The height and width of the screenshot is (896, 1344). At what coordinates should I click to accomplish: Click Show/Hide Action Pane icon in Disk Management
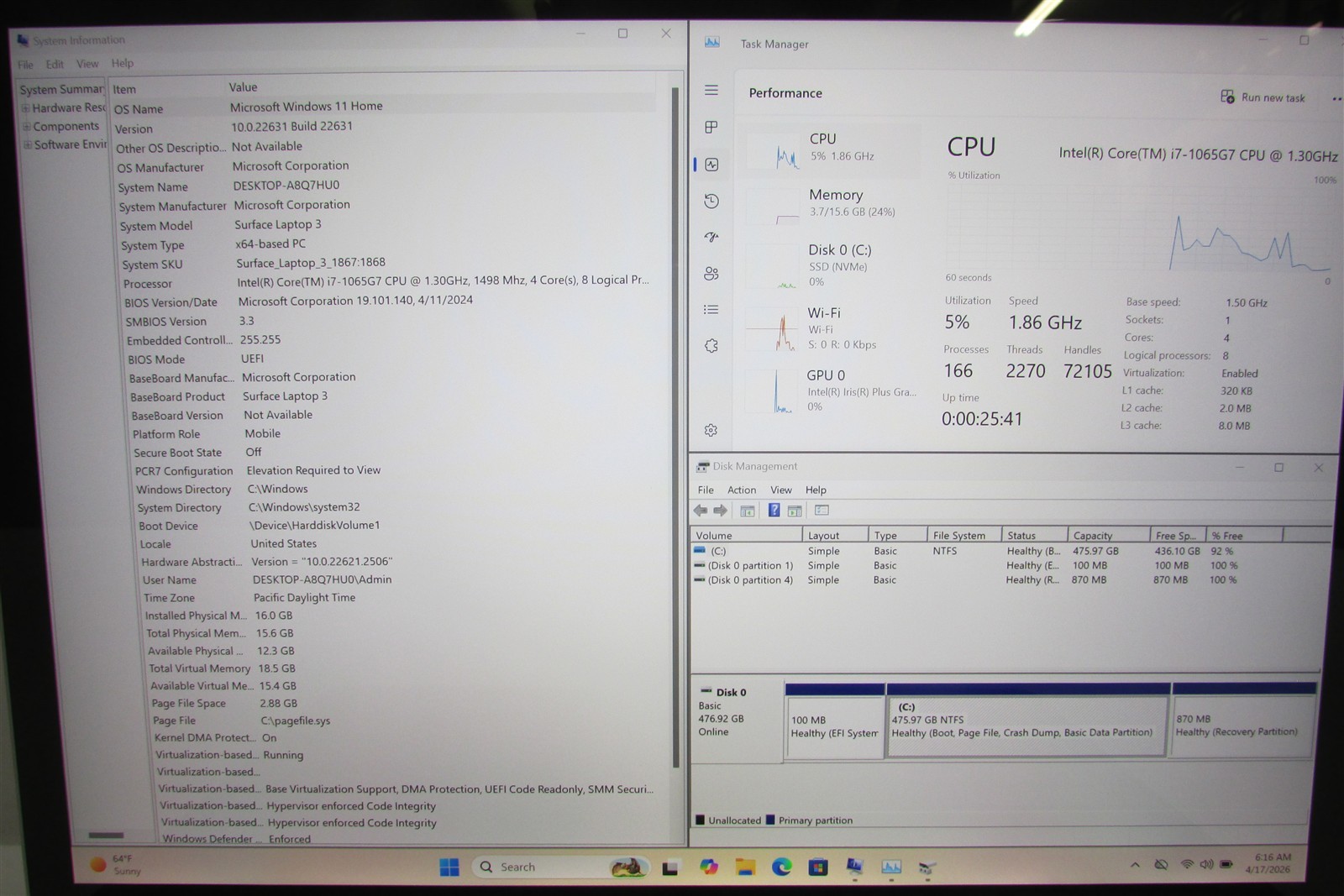pos(795,511)
